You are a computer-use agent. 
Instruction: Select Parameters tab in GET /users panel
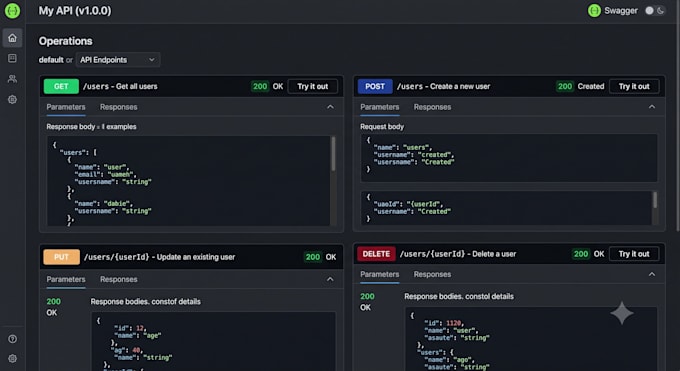pyautogui.click(x=66, y=107)
